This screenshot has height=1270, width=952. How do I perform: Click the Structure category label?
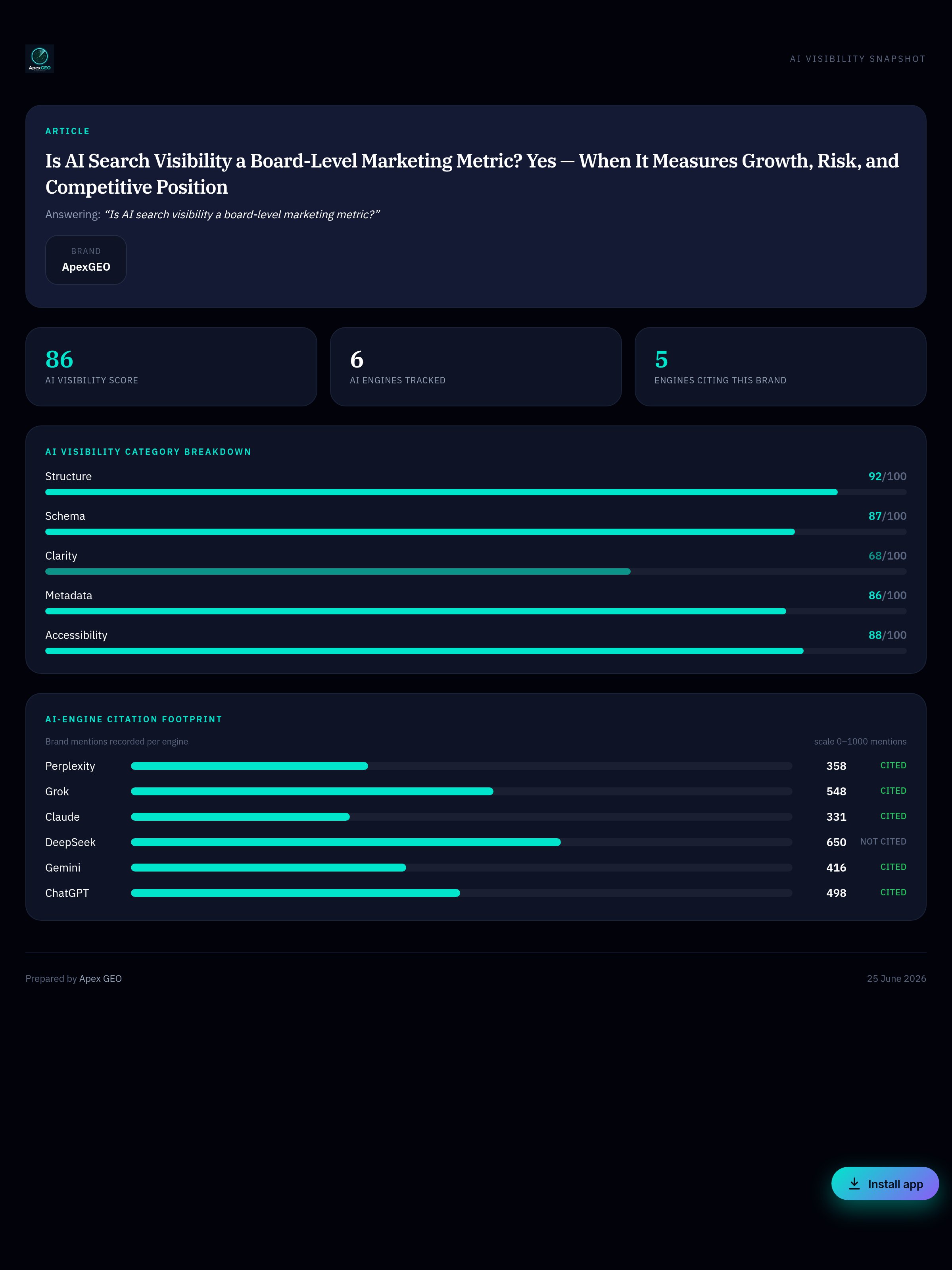coord(68,477)
